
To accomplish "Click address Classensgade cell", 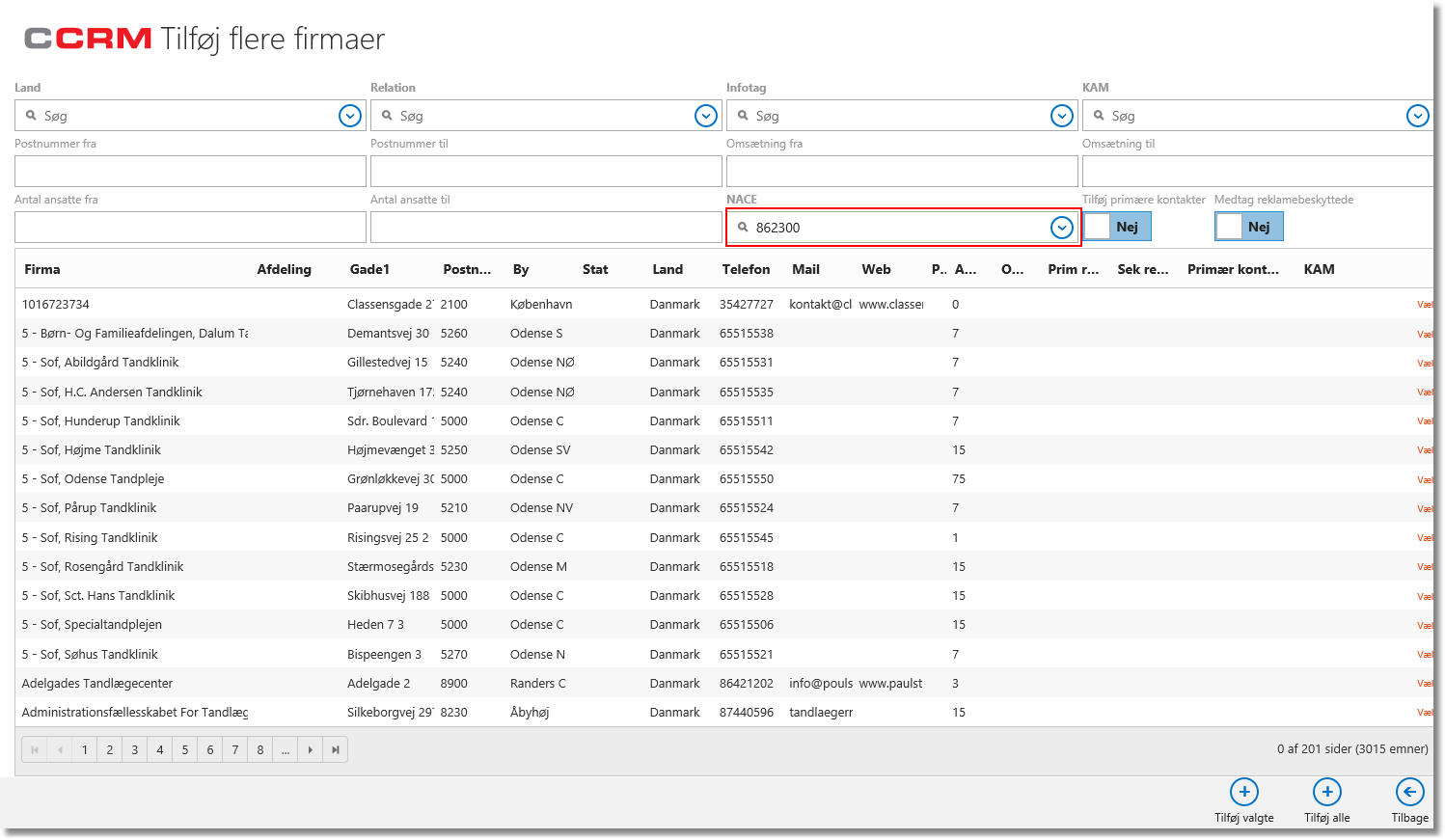I will tap(391, 304).
